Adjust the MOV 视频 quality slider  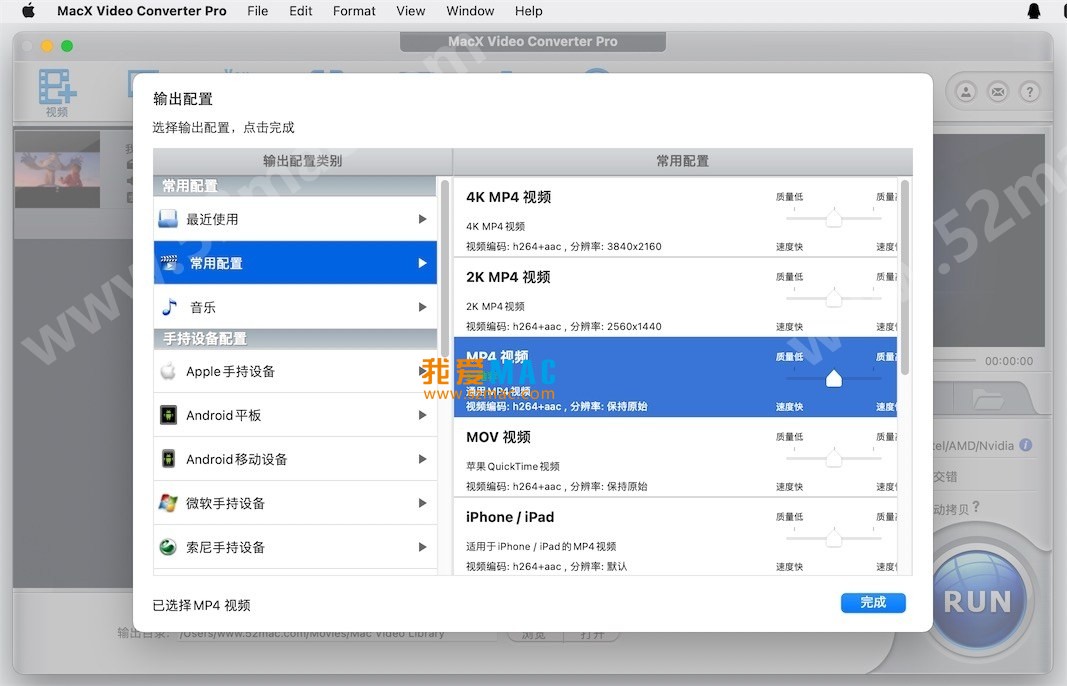(x=834, y=458)
